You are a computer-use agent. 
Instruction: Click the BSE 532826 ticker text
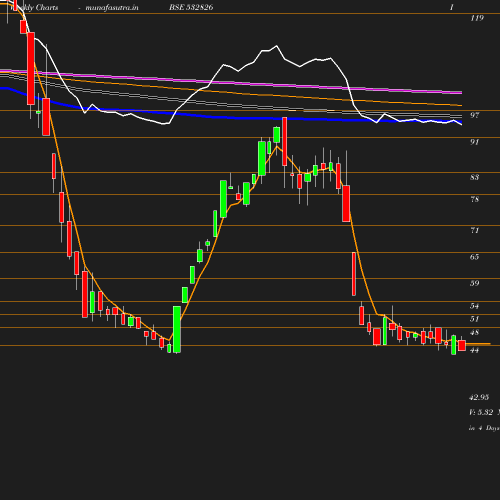[191, 8]
